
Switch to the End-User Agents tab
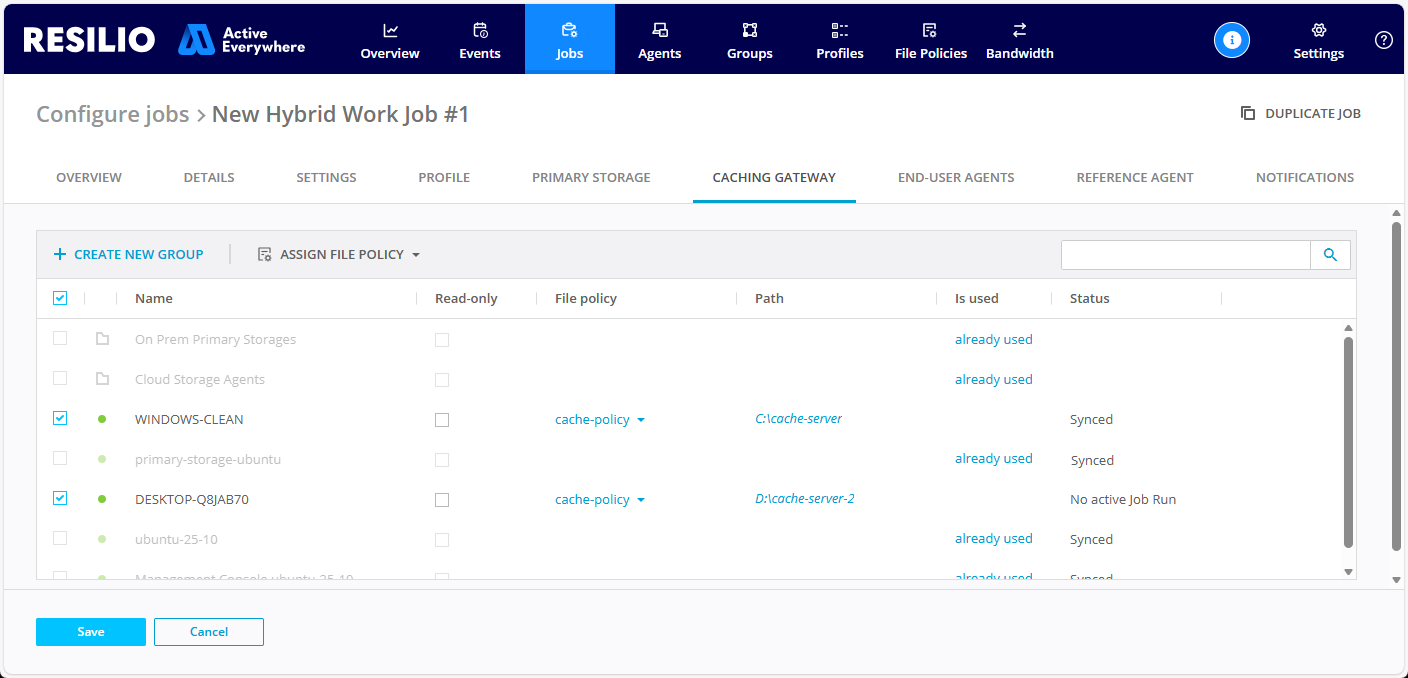(956, 178)
